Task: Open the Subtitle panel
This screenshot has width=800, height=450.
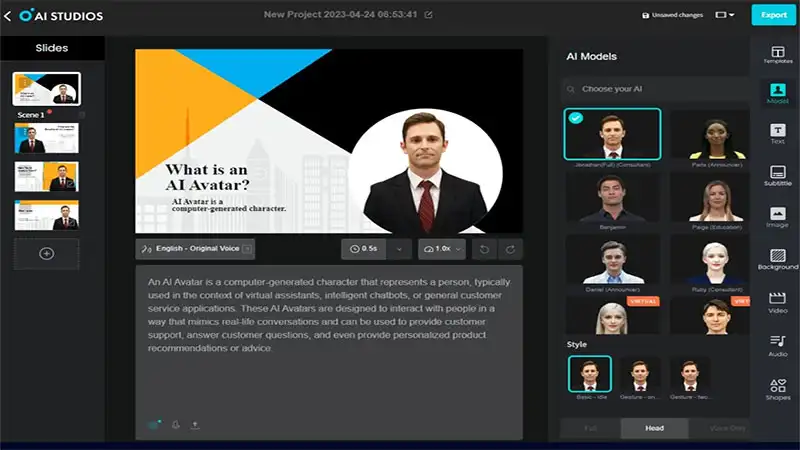Action: 778,176
